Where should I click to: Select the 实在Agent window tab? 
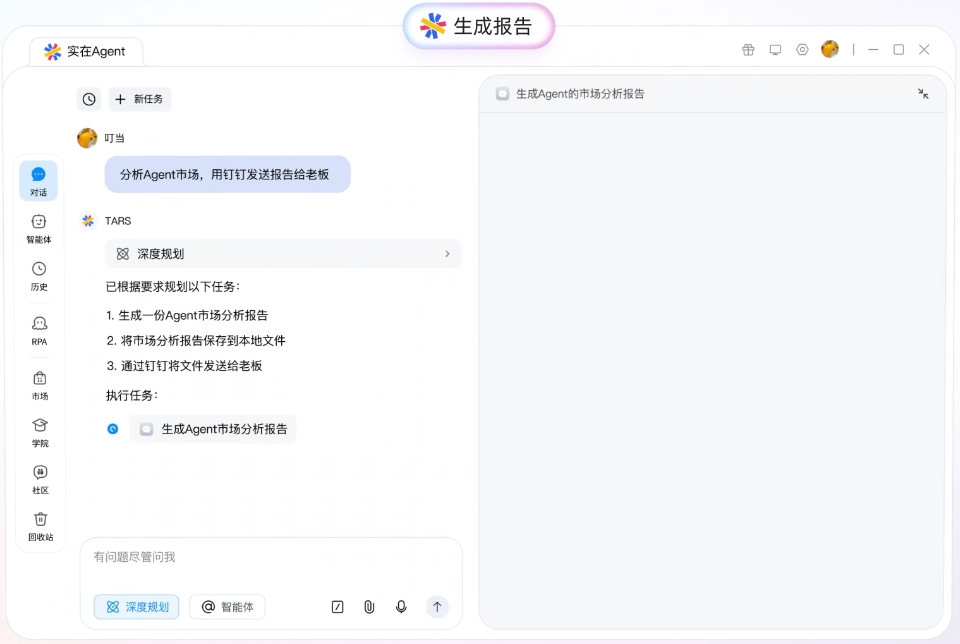(86, 51)
